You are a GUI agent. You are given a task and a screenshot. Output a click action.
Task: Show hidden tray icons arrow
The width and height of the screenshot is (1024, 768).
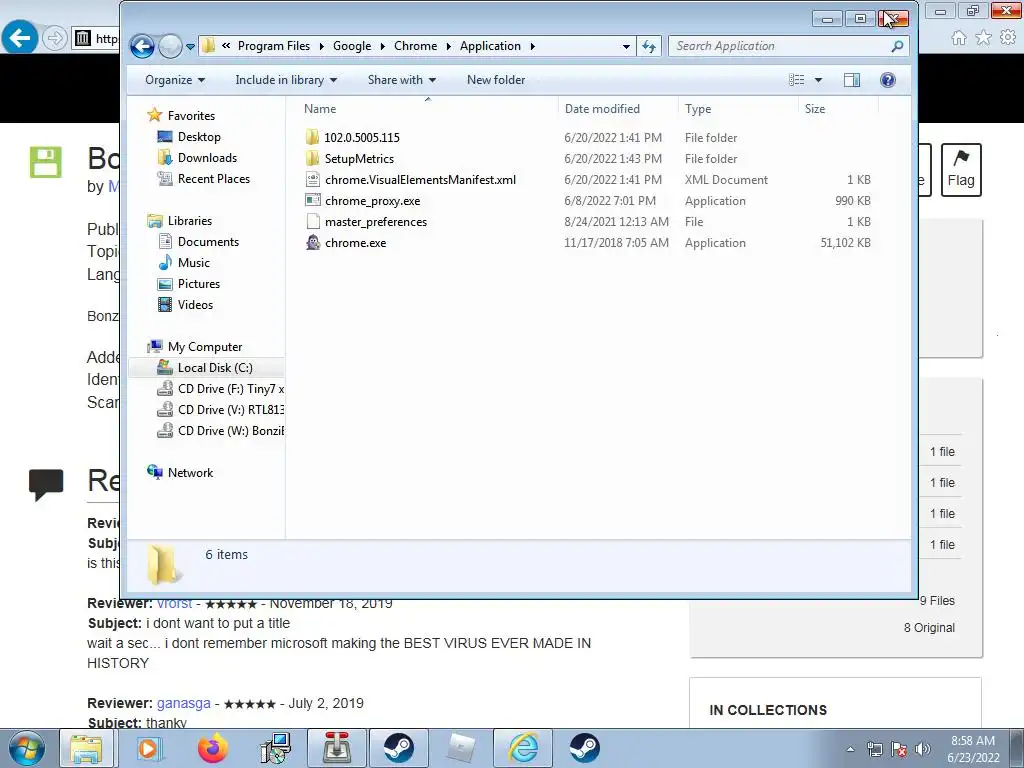[x=850, y=749]
